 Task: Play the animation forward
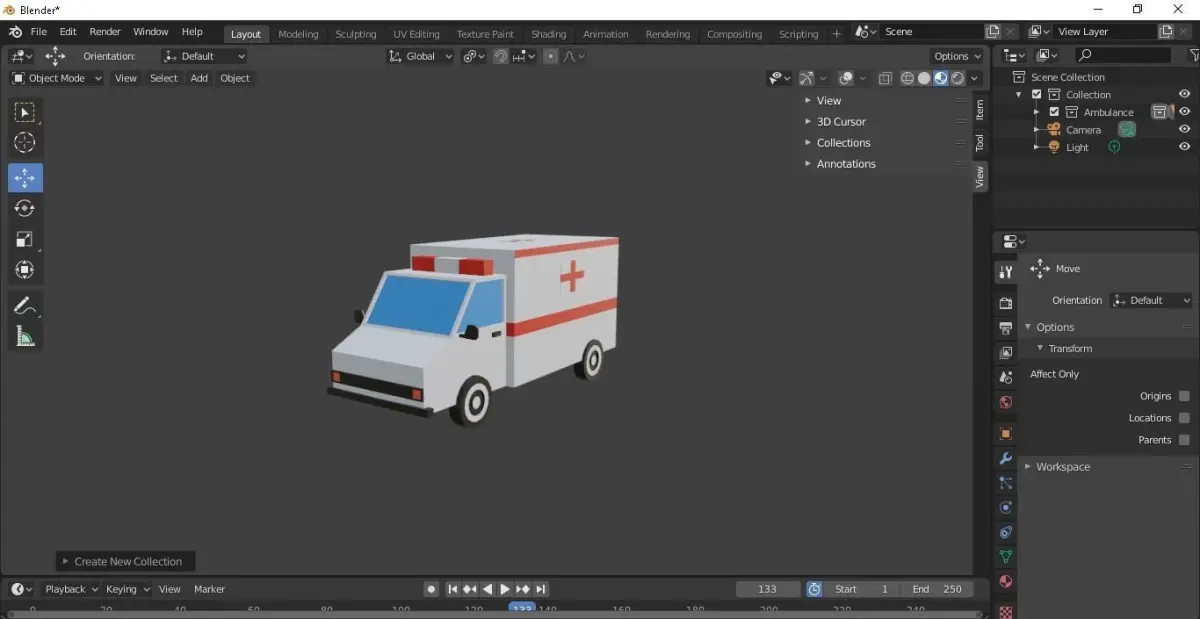[504, 589]
